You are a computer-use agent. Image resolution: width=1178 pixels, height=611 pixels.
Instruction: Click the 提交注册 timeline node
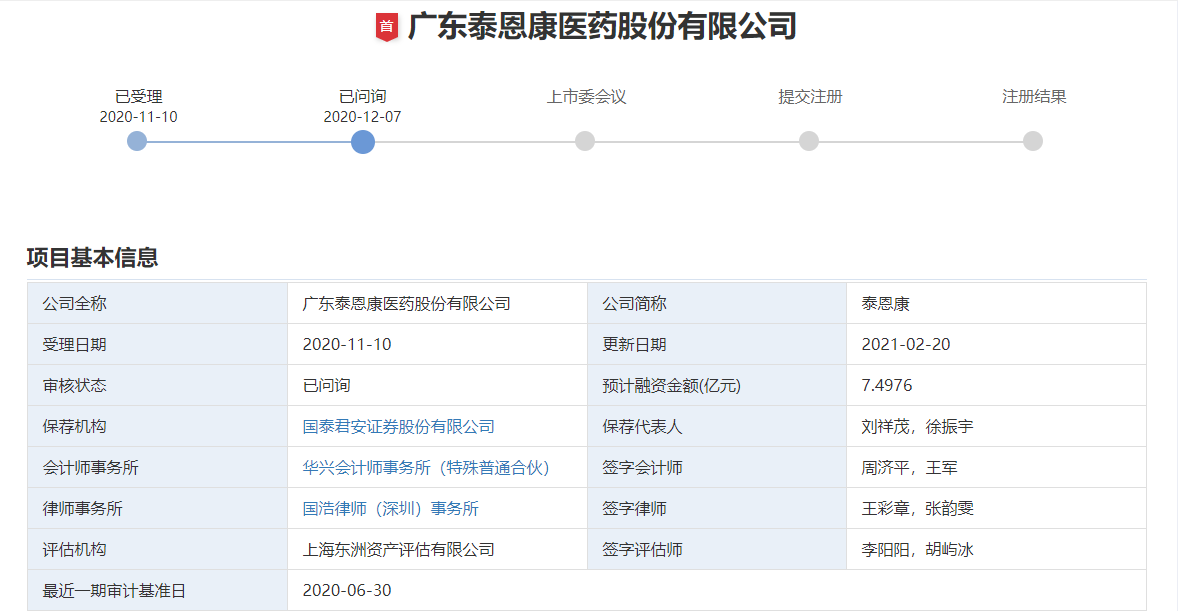coord(808,141)
